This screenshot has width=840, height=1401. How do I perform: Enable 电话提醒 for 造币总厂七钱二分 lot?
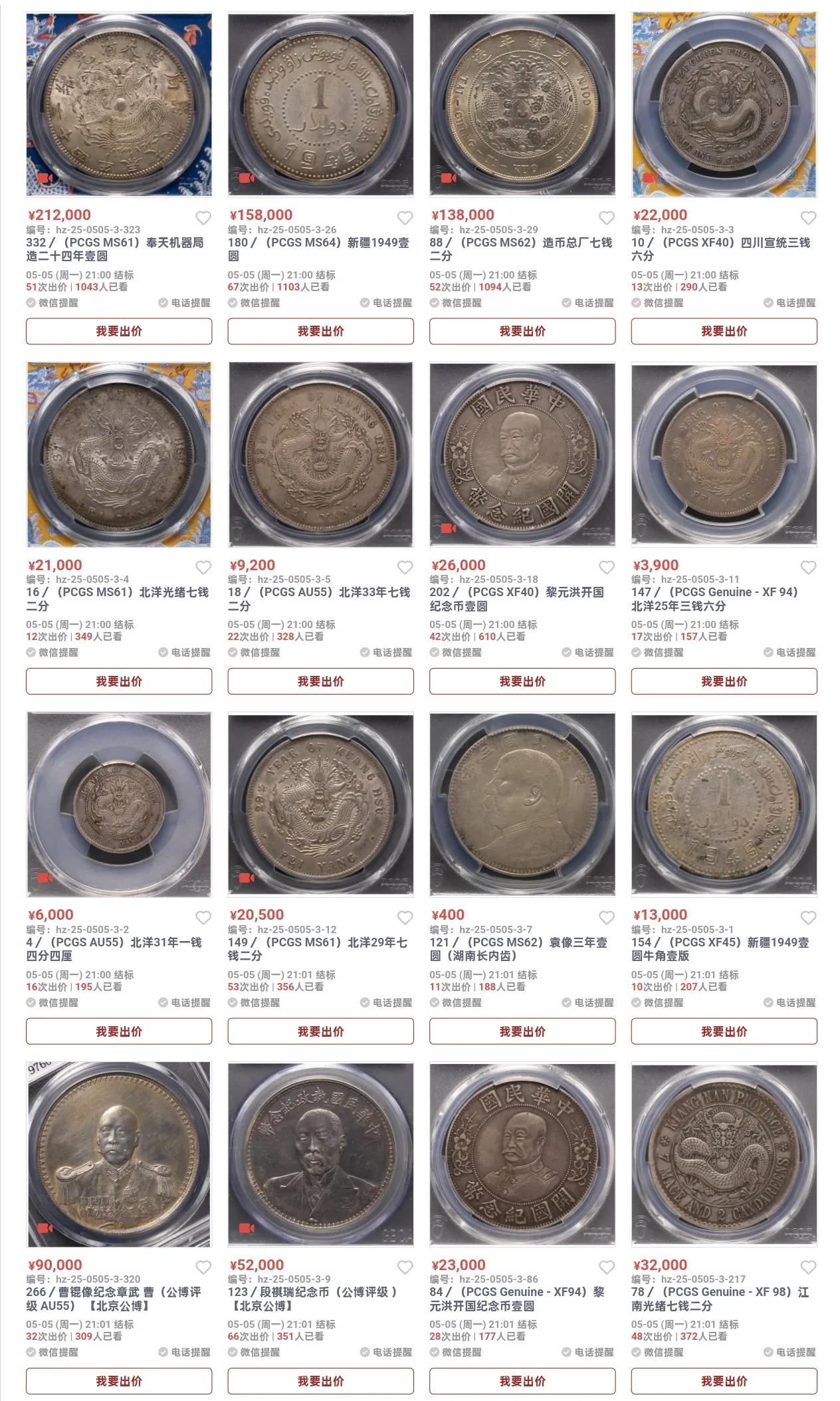click(587, 303)
